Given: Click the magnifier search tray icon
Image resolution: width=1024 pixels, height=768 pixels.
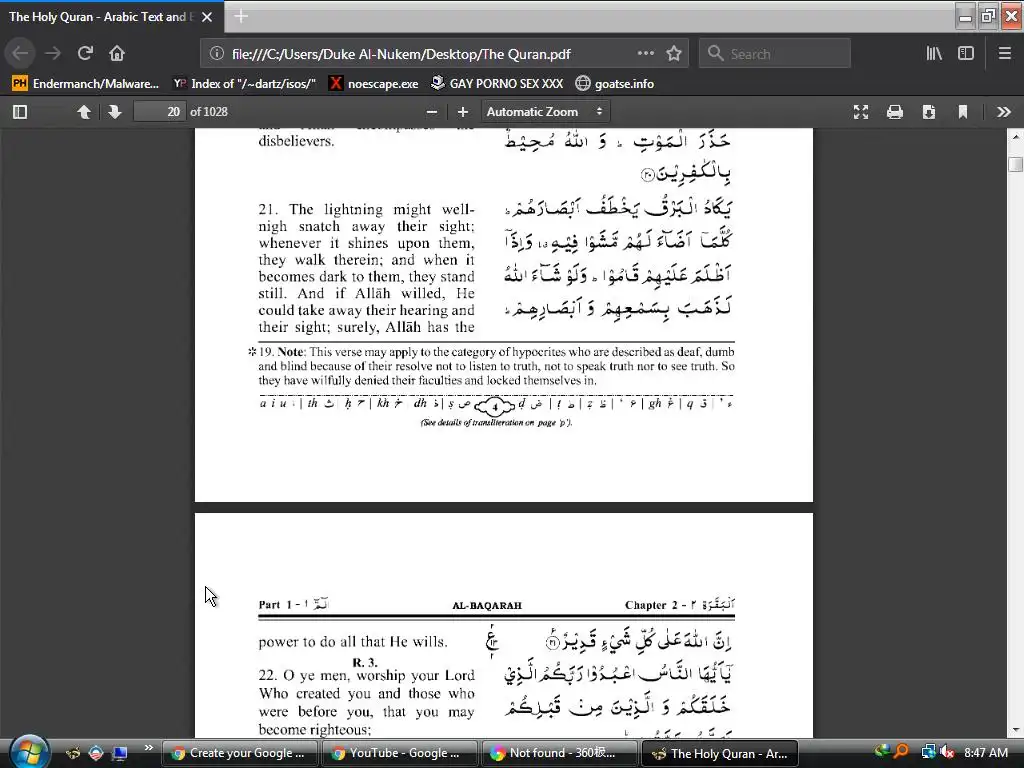Looking at the screenshot, I should pos(901,752).
